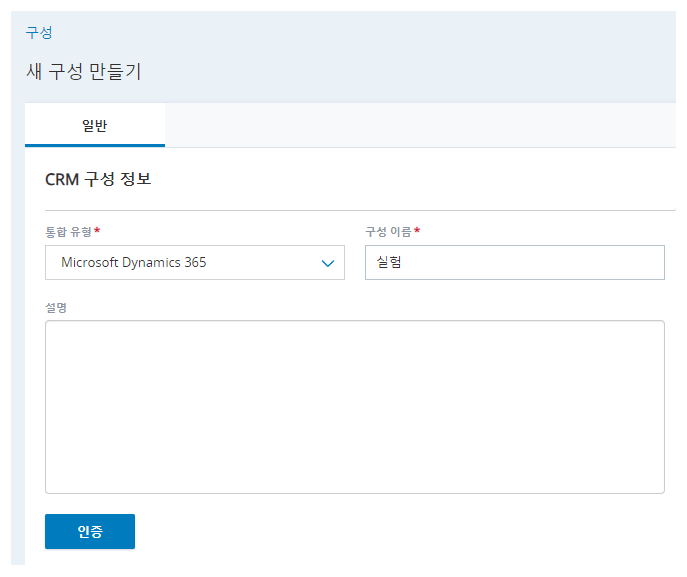Click the 구성 이름 field label
Image resolution: width=687 pixels, height=577 pixels.
(x=388, y=232)
